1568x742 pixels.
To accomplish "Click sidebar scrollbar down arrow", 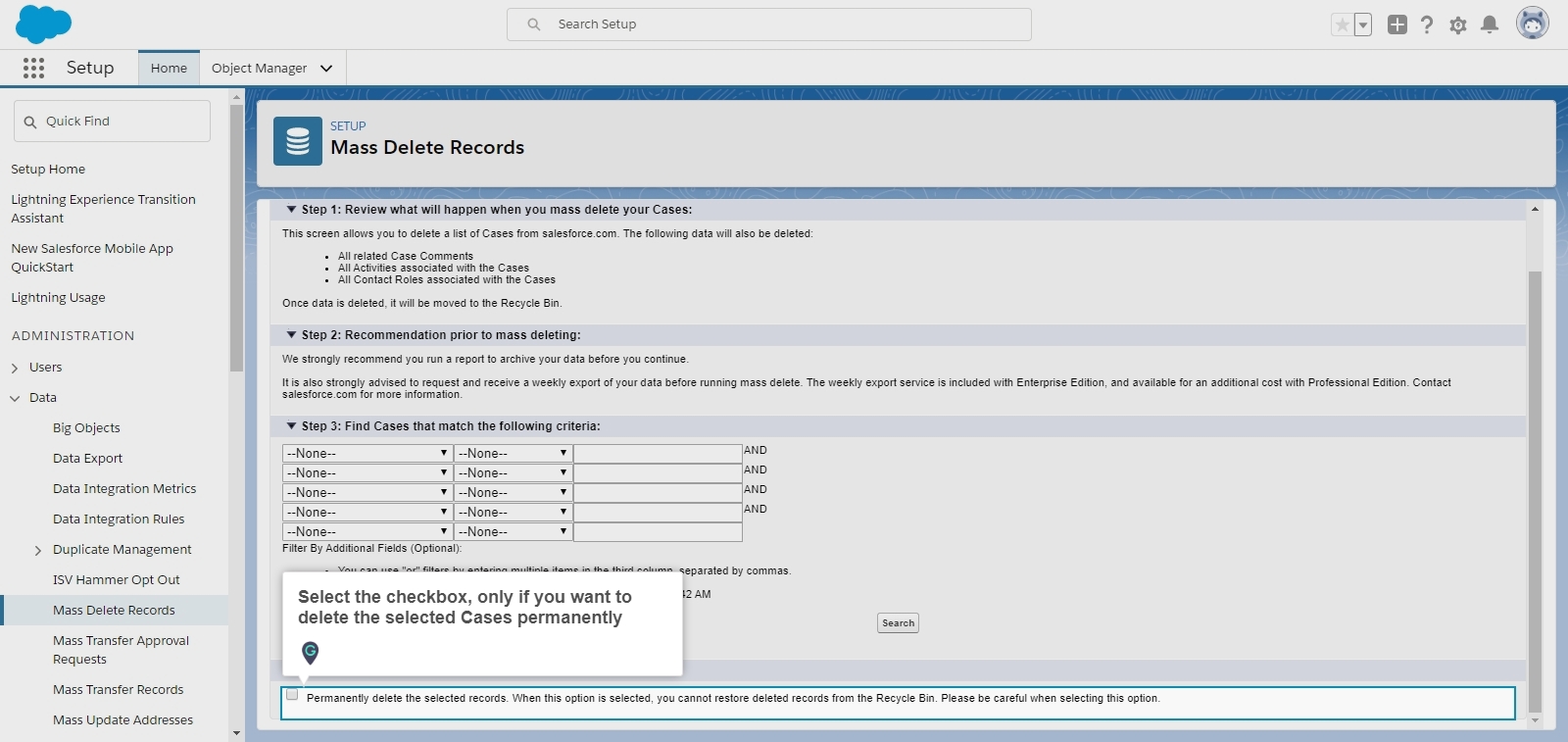I will tap(236, 733).
